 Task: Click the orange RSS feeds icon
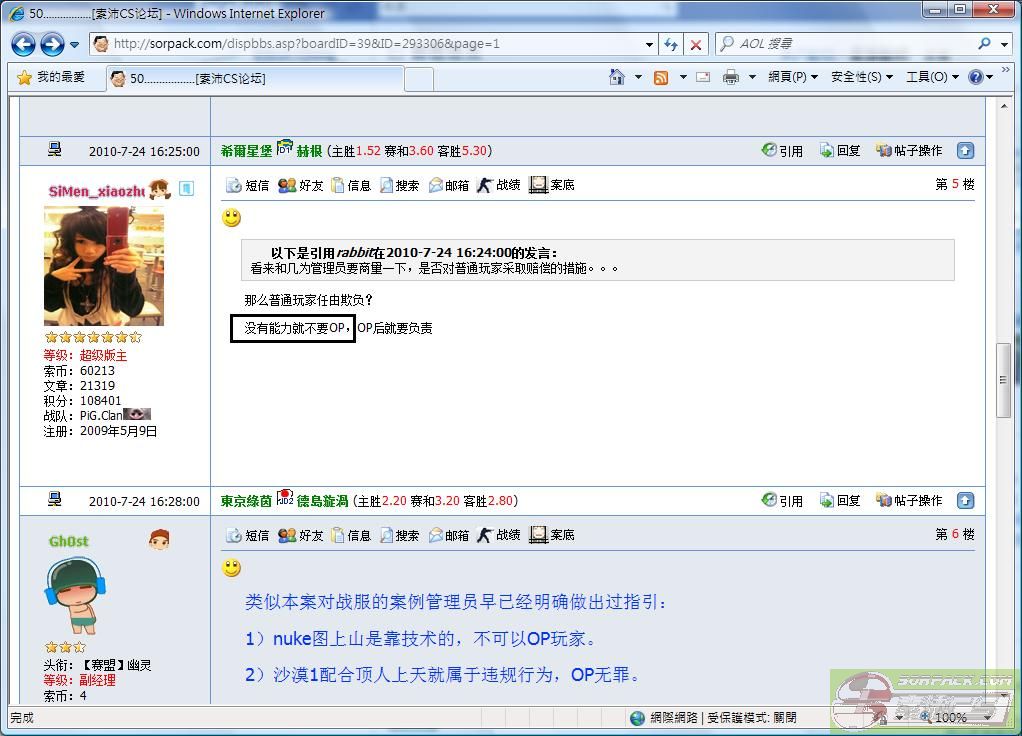click(x=661, y=77)
